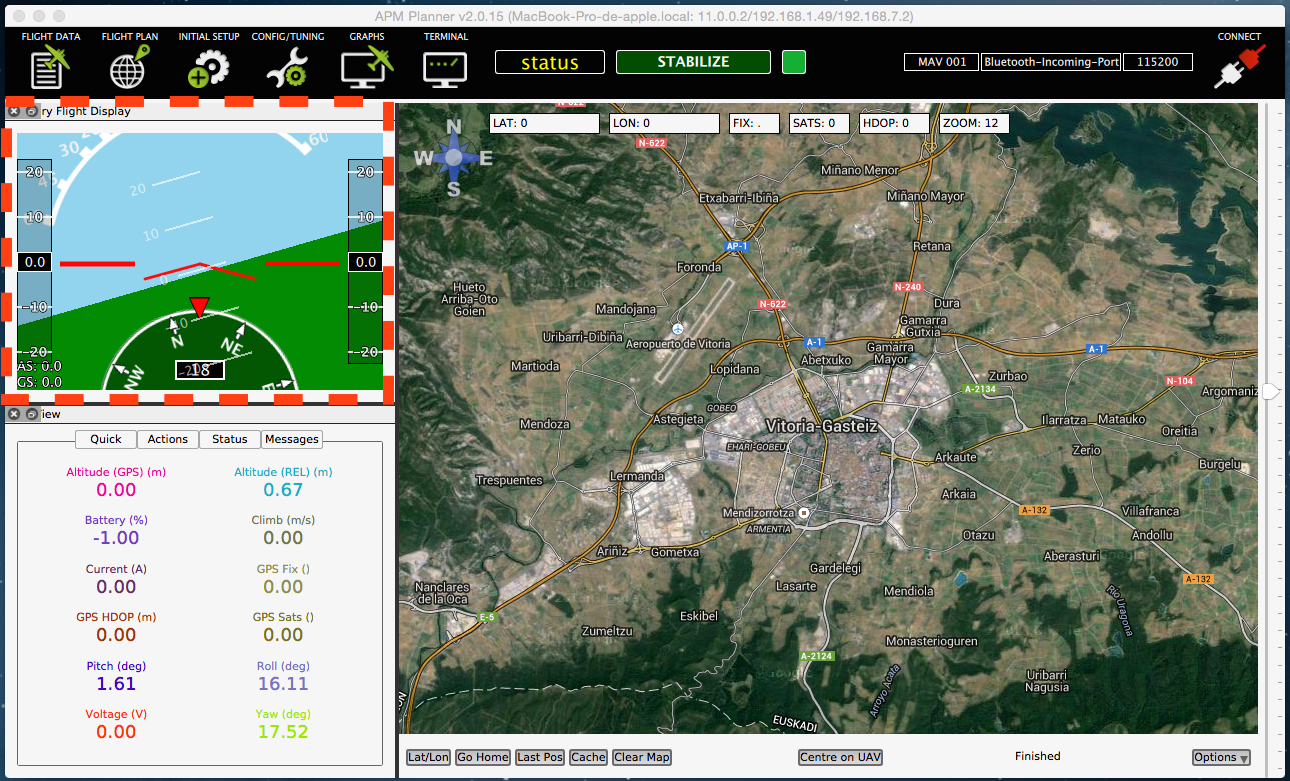This screenshot has width=1290, height=781.
Task: Open the Flight Plan view
Action: coord(130,68)
